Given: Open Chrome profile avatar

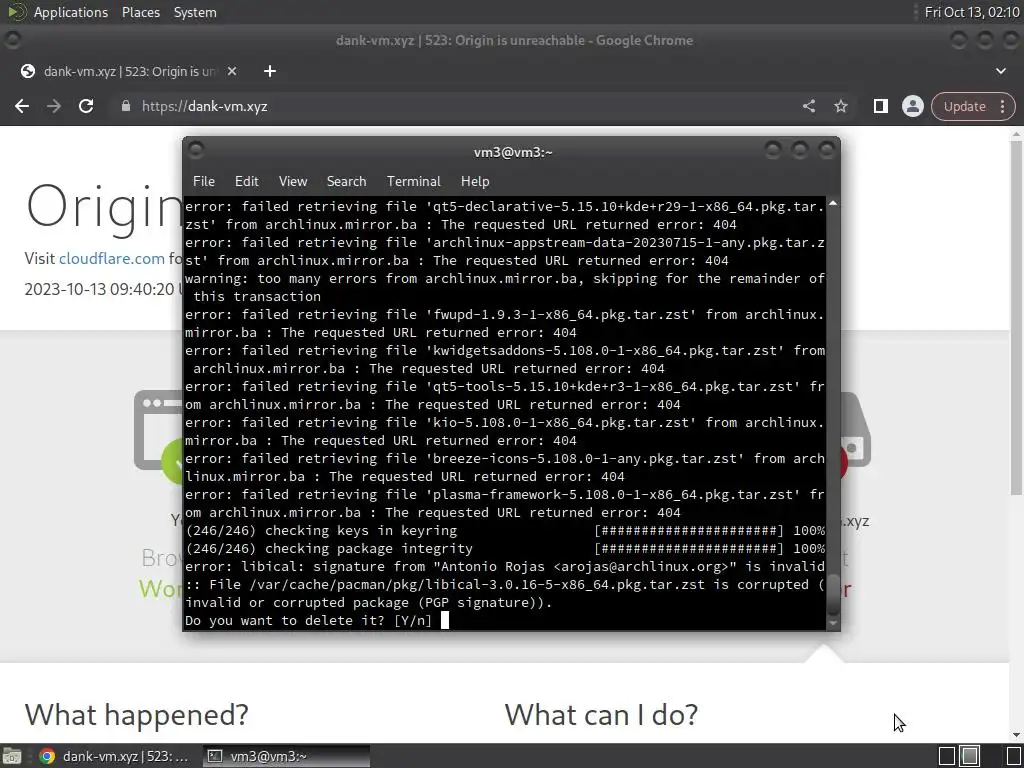Looking at the screenshot, I should (x=912, y=106).
